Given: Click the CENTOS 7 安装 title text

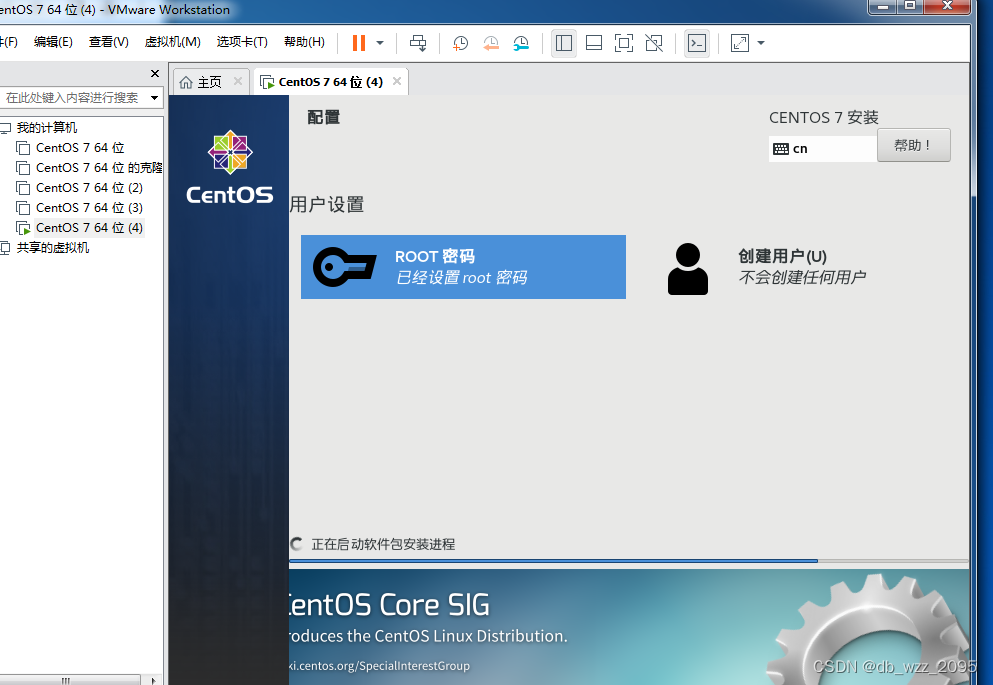Looking at the screenshot, I should coord(823,118).
